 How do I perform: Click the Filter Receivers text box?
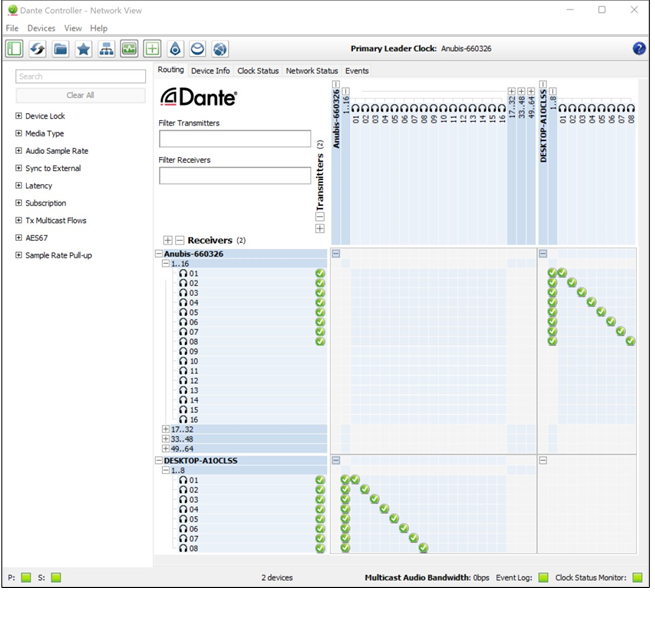(x=235, y=175)
